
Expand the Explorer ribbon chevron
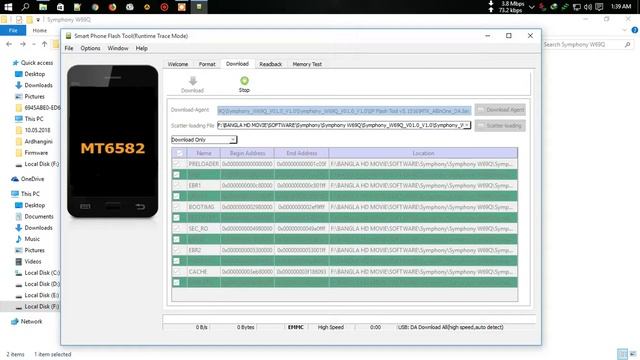[624, 30]
